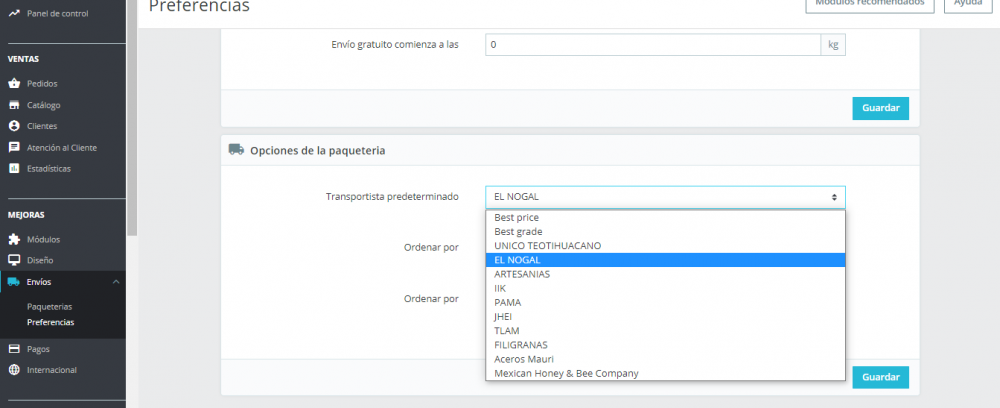The image size is (1000, 408).
Task: Click Guardar under Opciones de la paquetería
Action: [881, 377]
